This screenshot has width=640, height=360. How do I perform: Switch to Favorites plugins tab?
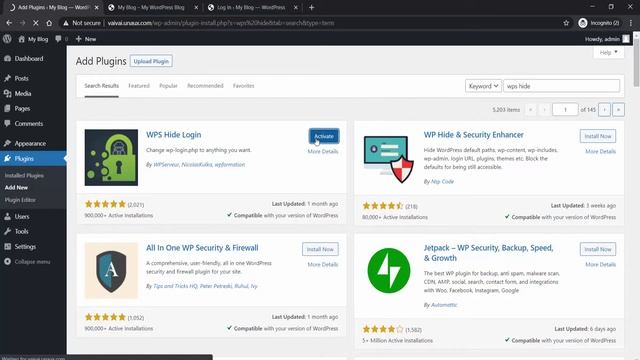pyautogui.click(x=244, y=86)
